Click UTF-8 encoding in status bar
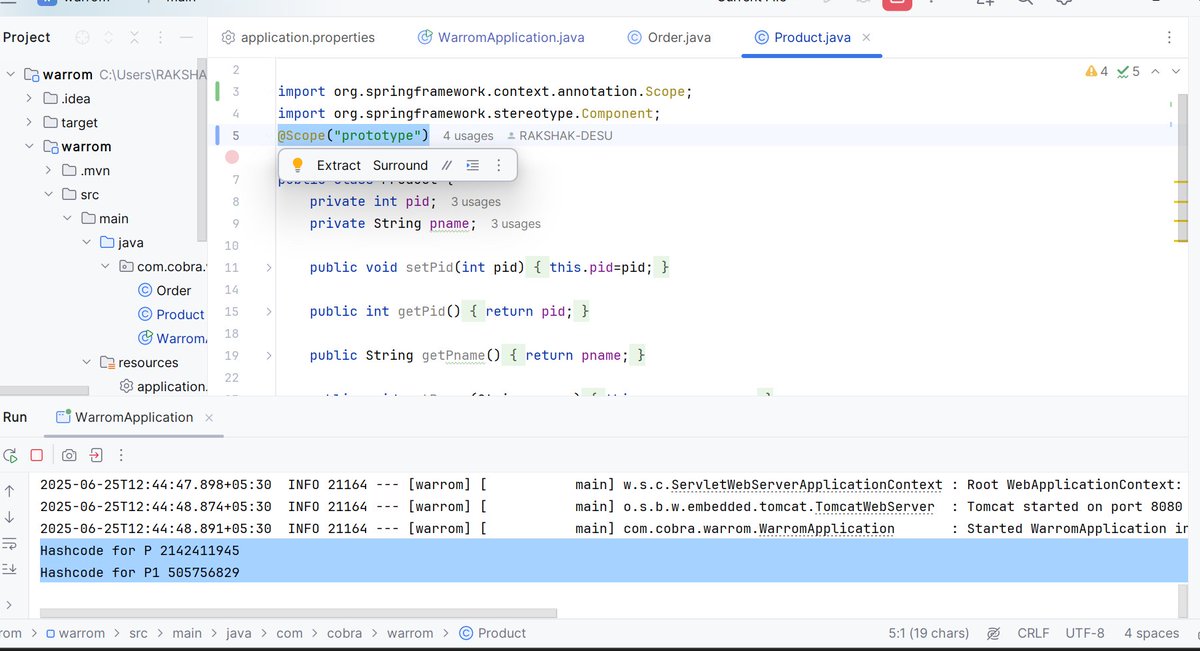This screenshot has height=651, width=1200. [x=1085, y=633]
